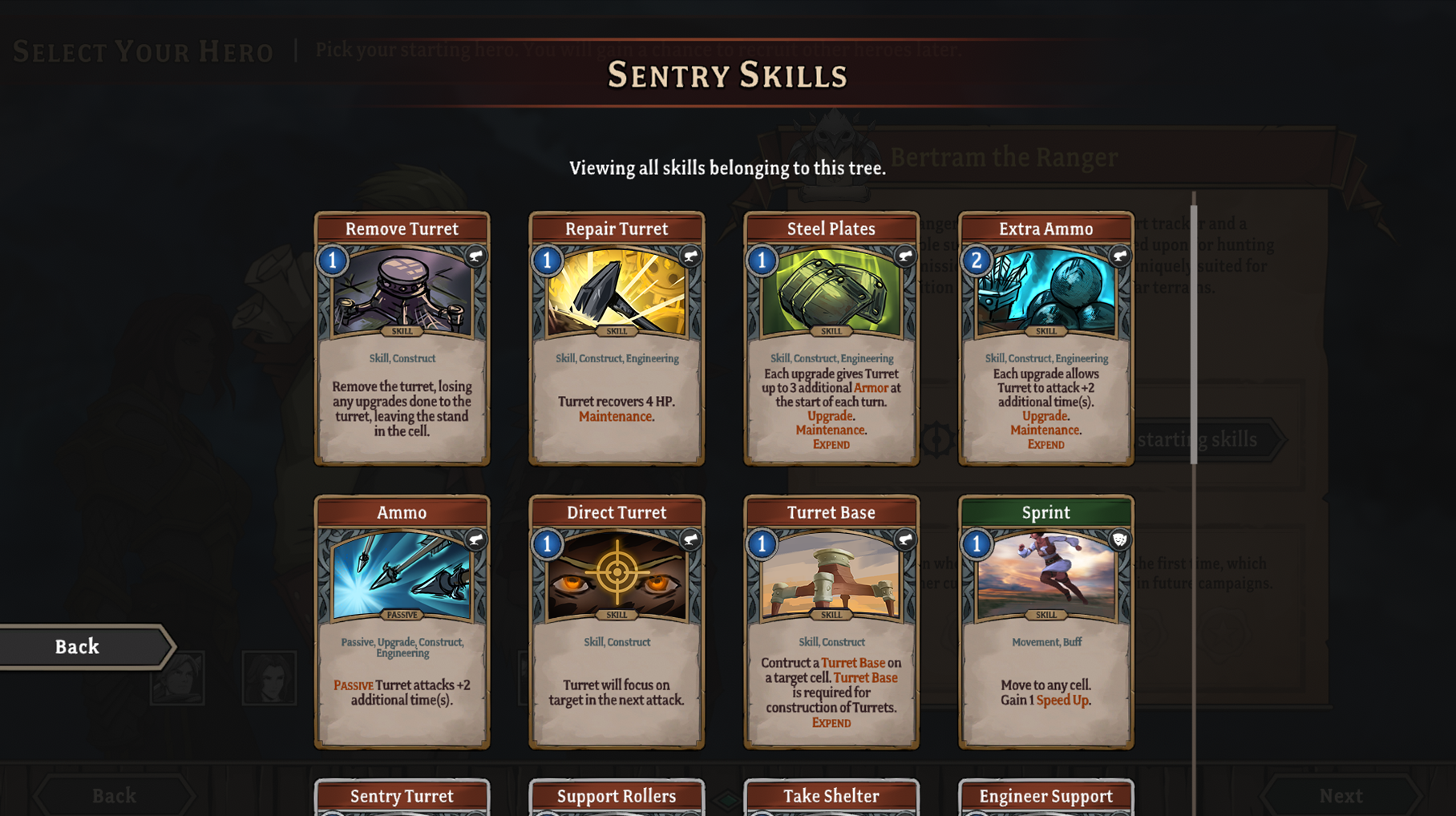Click the Turret Base card artwork
Image resolution: width=1456 pixels, height=816 pixels.
[x=831, y=576]
